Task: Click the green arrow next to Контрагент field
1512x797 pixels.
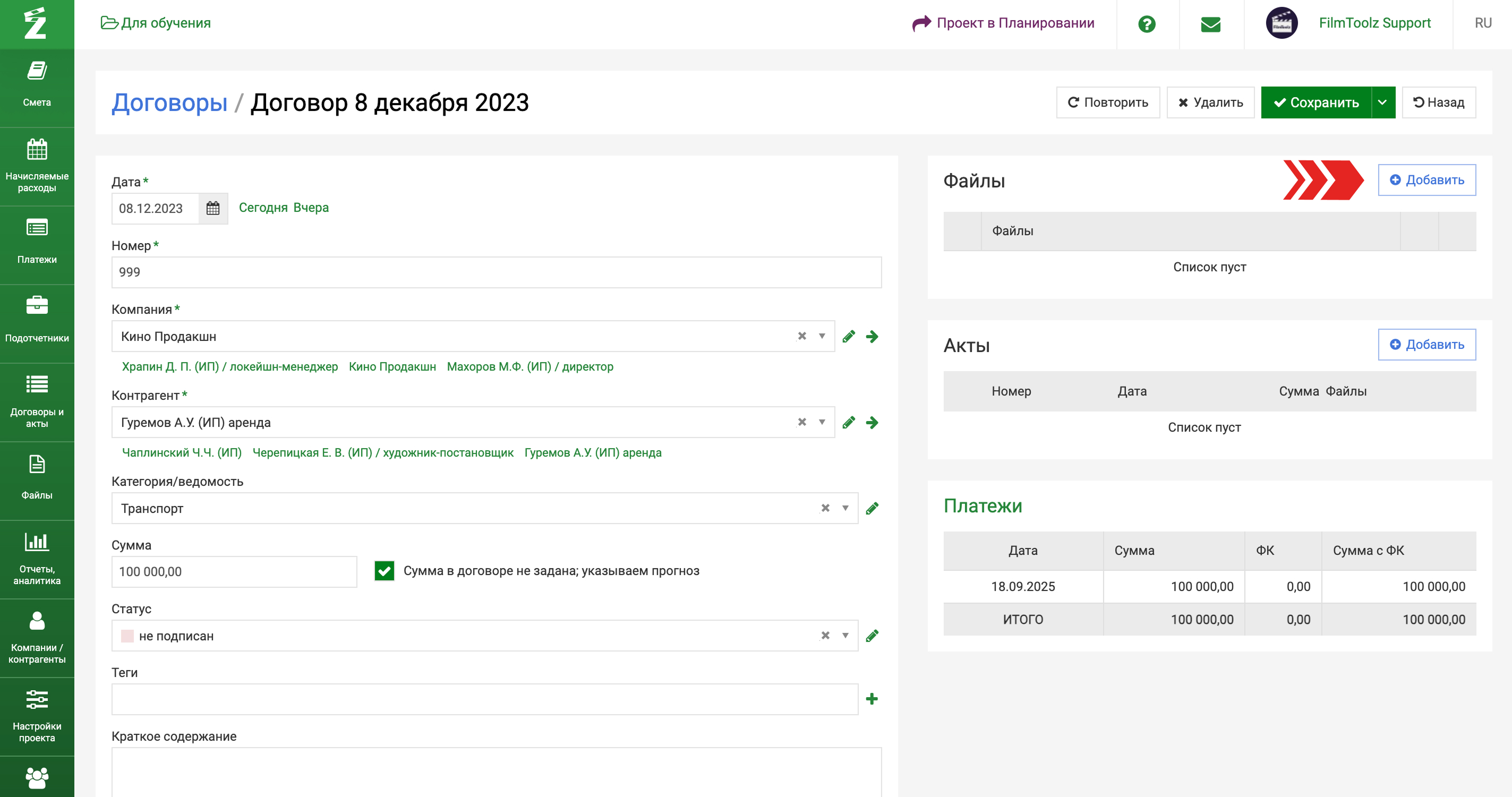Action: coord(872,423)
